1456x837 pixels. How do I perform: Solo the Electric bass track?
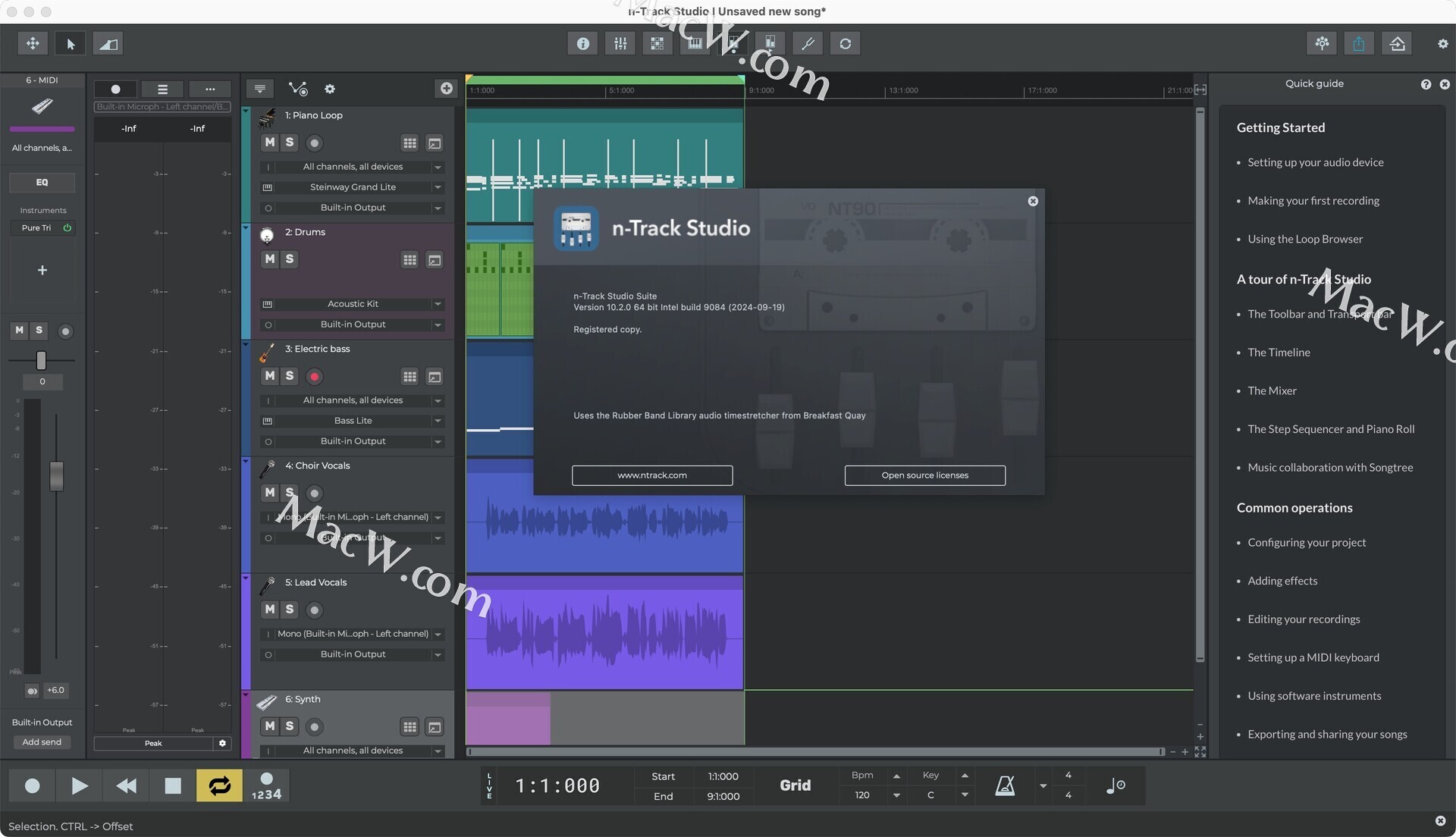click(289, 375)
